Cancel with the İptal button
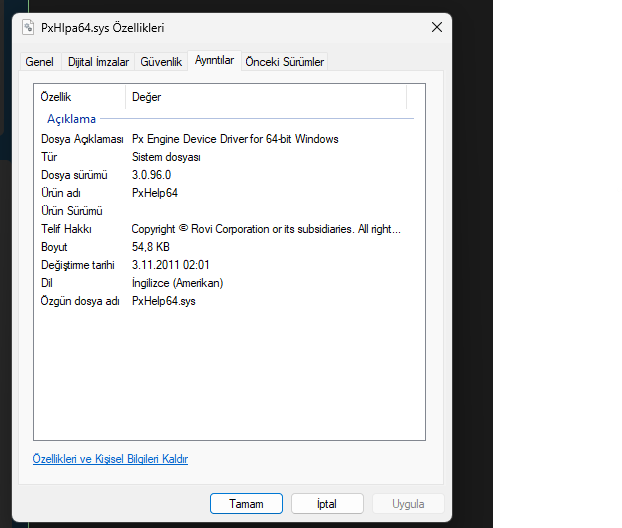The width and height of the screenshot is (622, 528). coord(327,503)
